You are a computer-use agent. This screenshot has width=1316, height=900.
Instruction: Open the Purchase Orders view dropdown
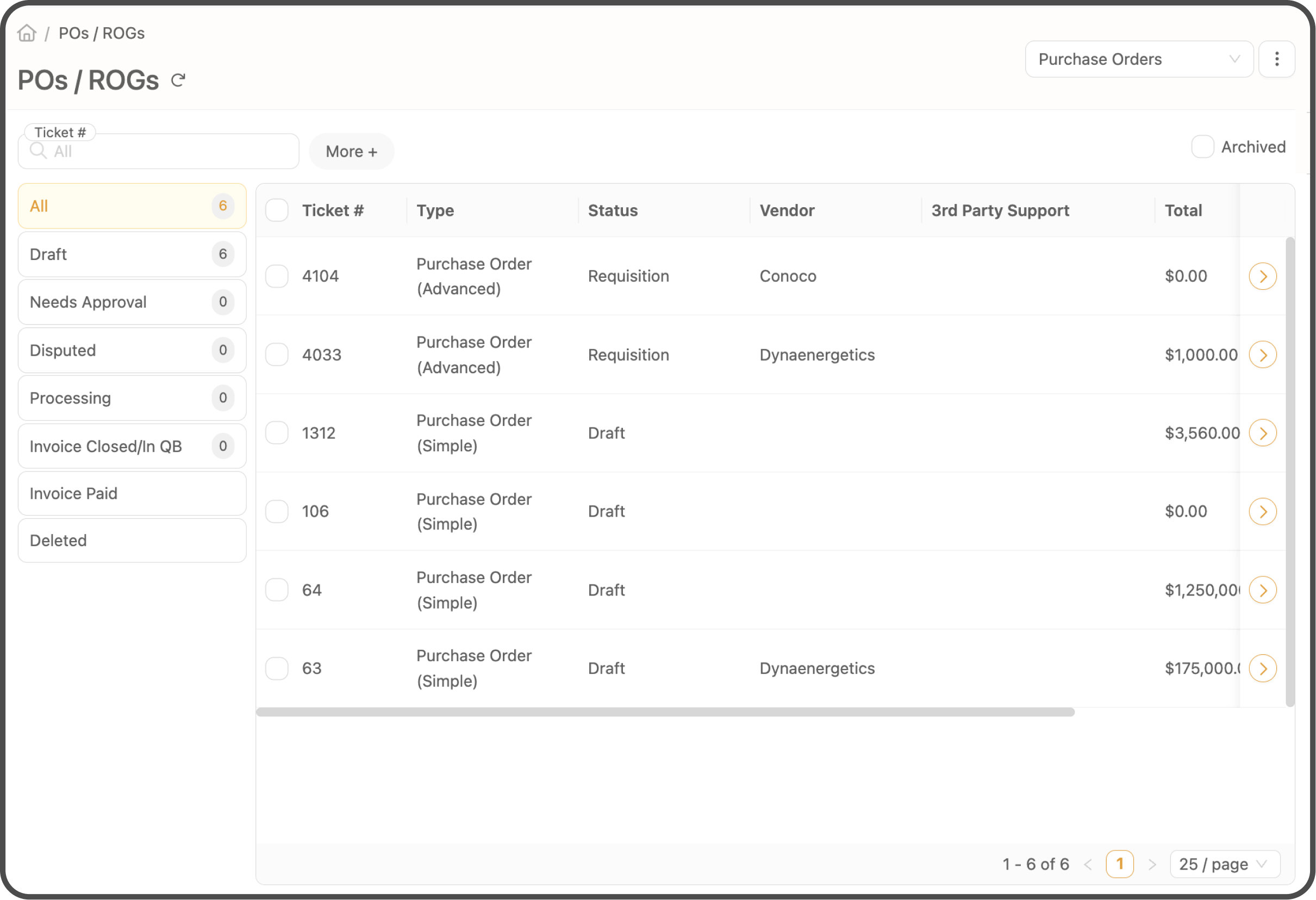tap(1139, 59)
